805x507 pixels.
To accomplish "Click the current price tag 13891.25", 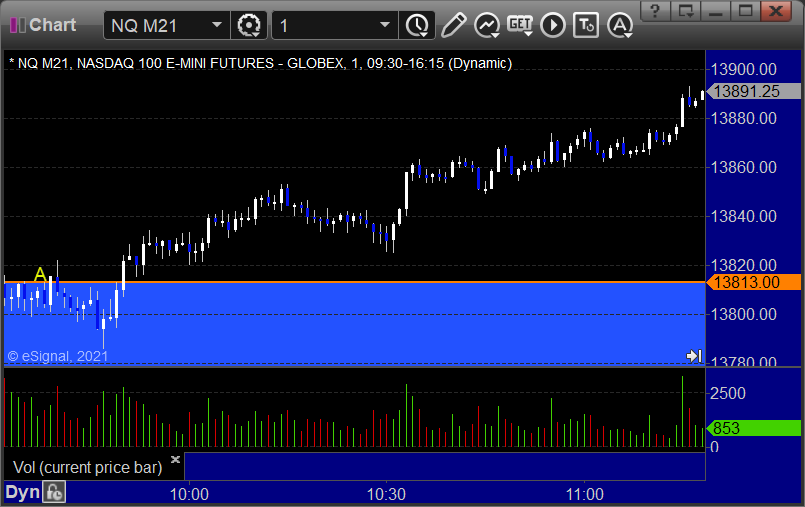I will [754, 91].
